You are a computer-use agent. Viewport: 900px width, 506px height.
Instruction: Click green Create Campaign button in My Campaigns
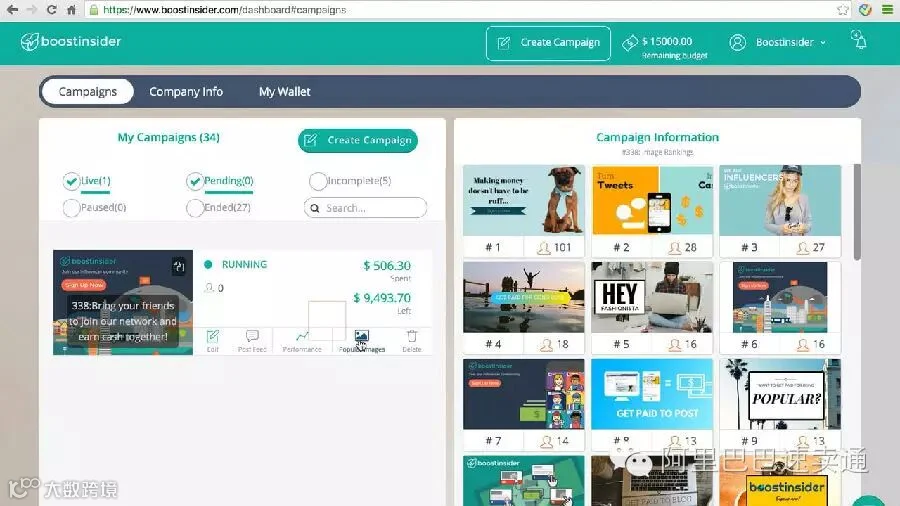[358, 141]
